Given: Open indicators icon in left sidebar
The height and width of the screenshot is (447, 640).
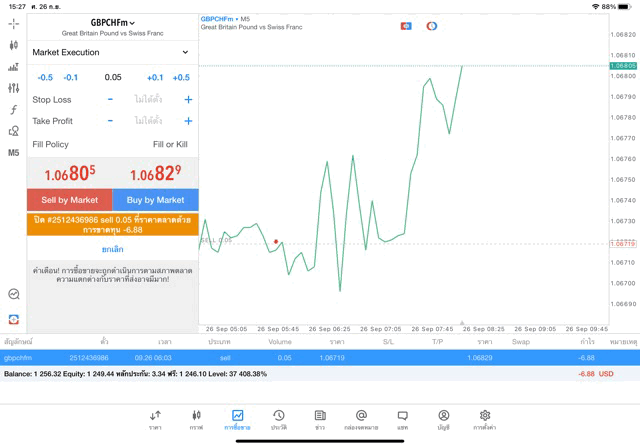Looking at the screenshot, I should pyautogui.click(x=13, y=88).
